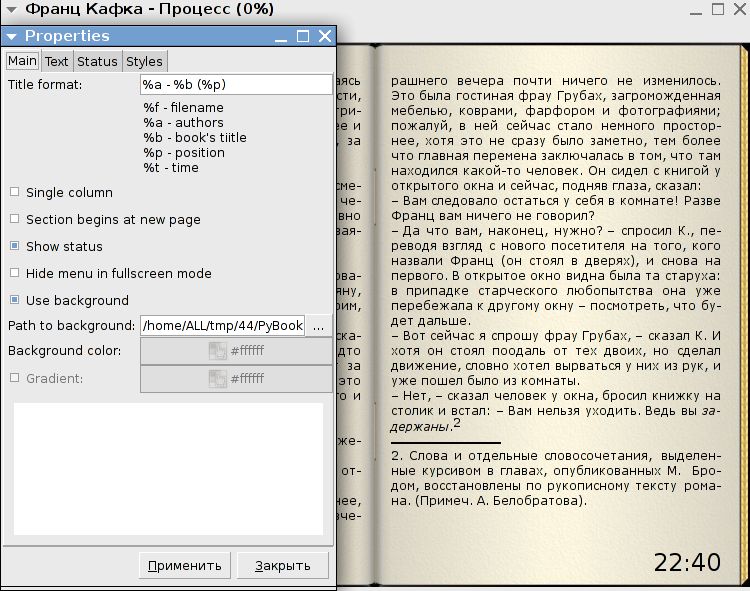The height and width of the screenshot is (591, 750).
Task: Click the '%t - time' hint text
Action: [171, 168]
